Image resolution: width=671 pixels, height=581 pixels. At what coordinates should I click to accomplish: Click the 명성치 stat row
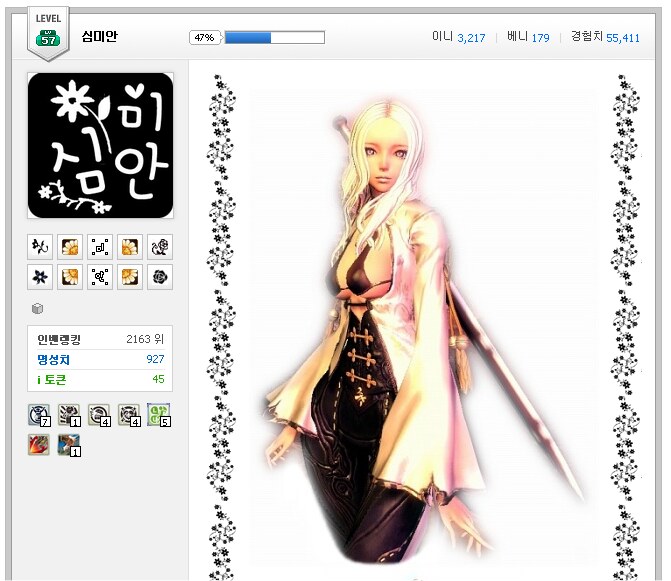point(100,359)
